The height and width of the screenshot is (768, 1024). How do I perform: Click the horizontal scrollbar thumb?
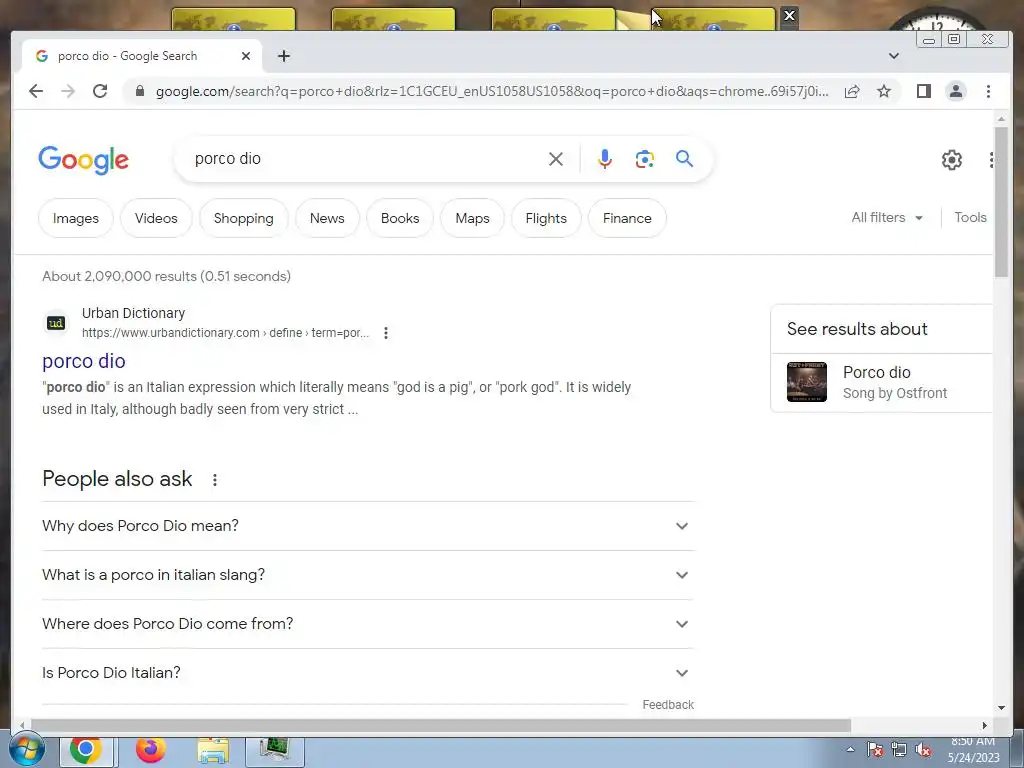(x=441, y=726)
